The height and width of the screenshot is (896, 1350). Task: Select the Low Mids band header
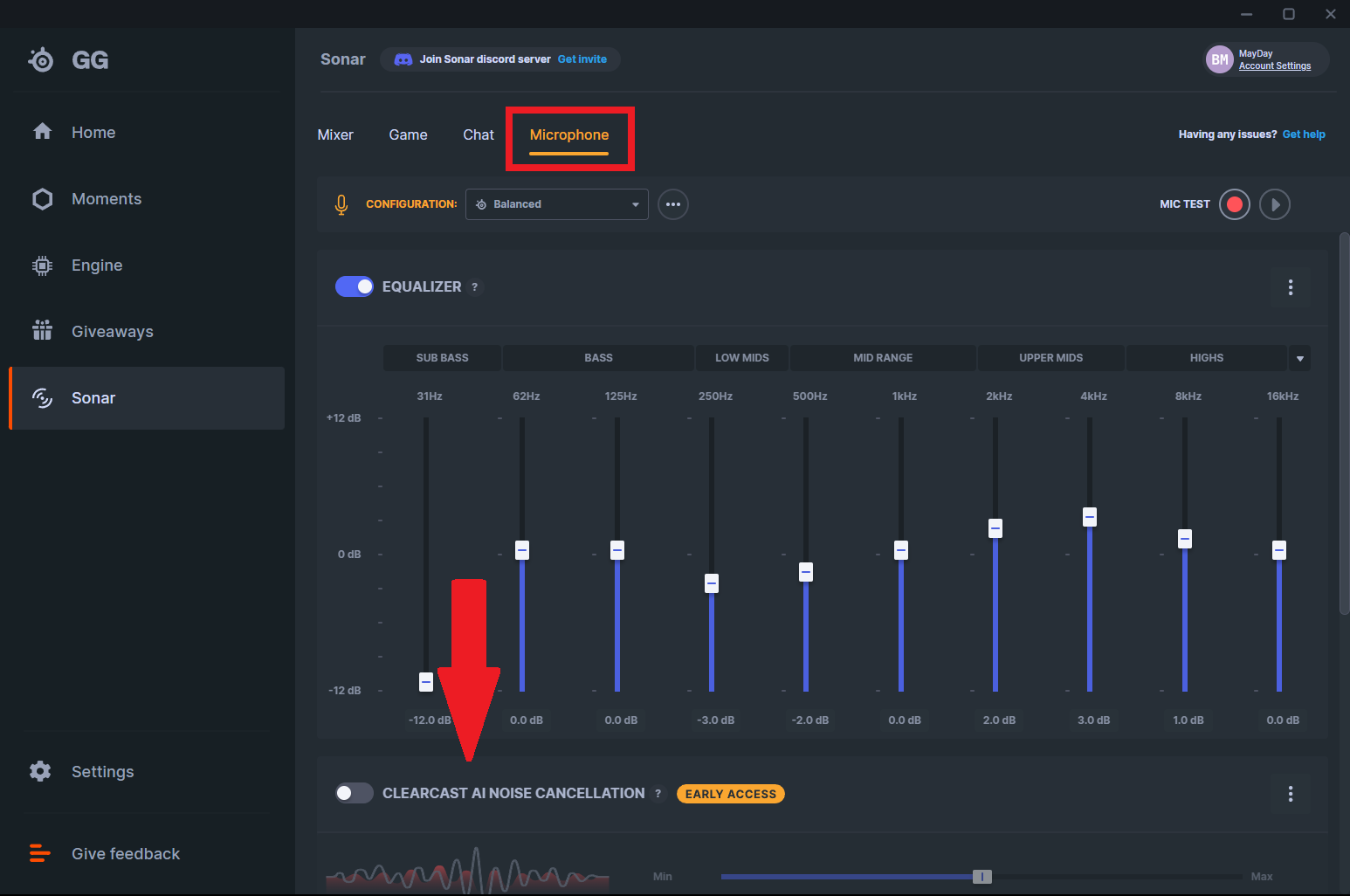coord(742,358)
